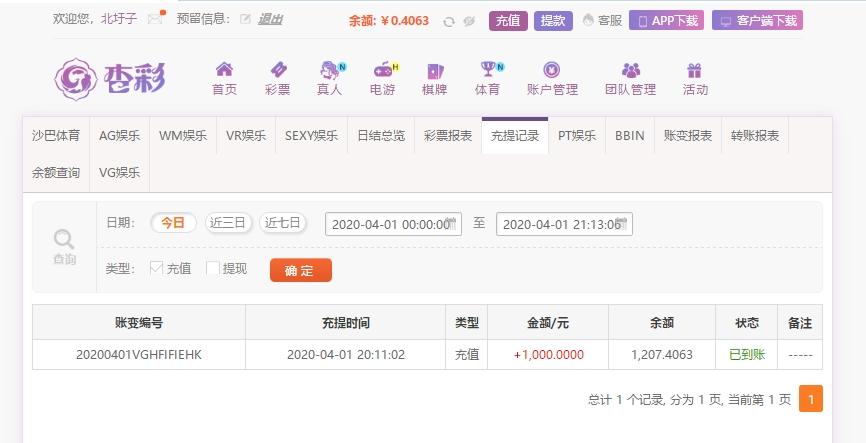
Task: Switch to the PT娱乐 tab
Action: pyautogui.click(x=577, y=136)
